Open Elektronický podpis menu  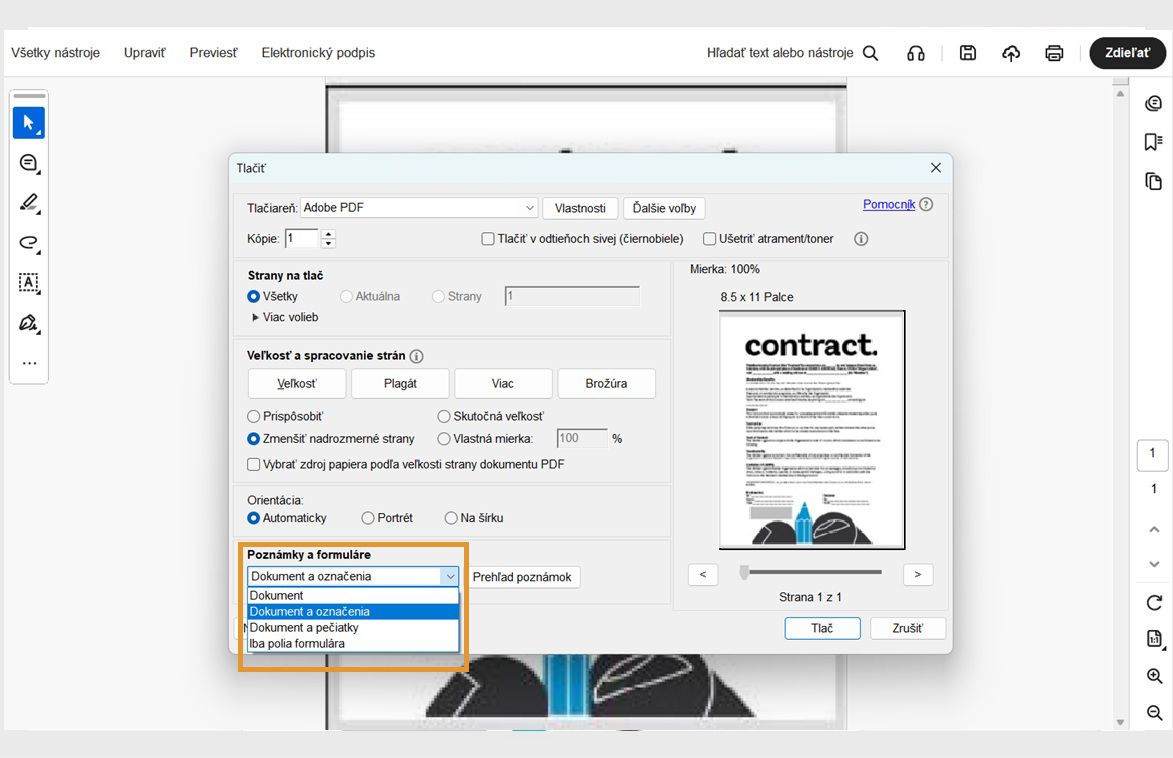318,53
